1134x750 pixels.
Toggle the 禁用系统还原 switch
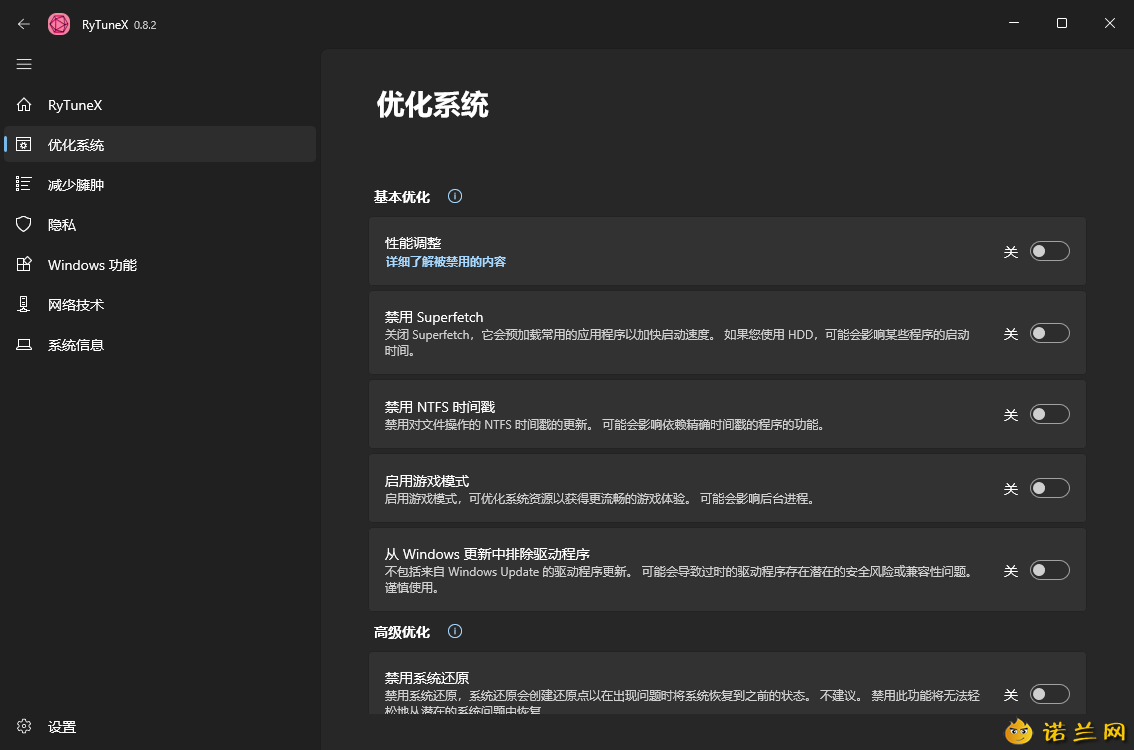[x=1049, y=694]
